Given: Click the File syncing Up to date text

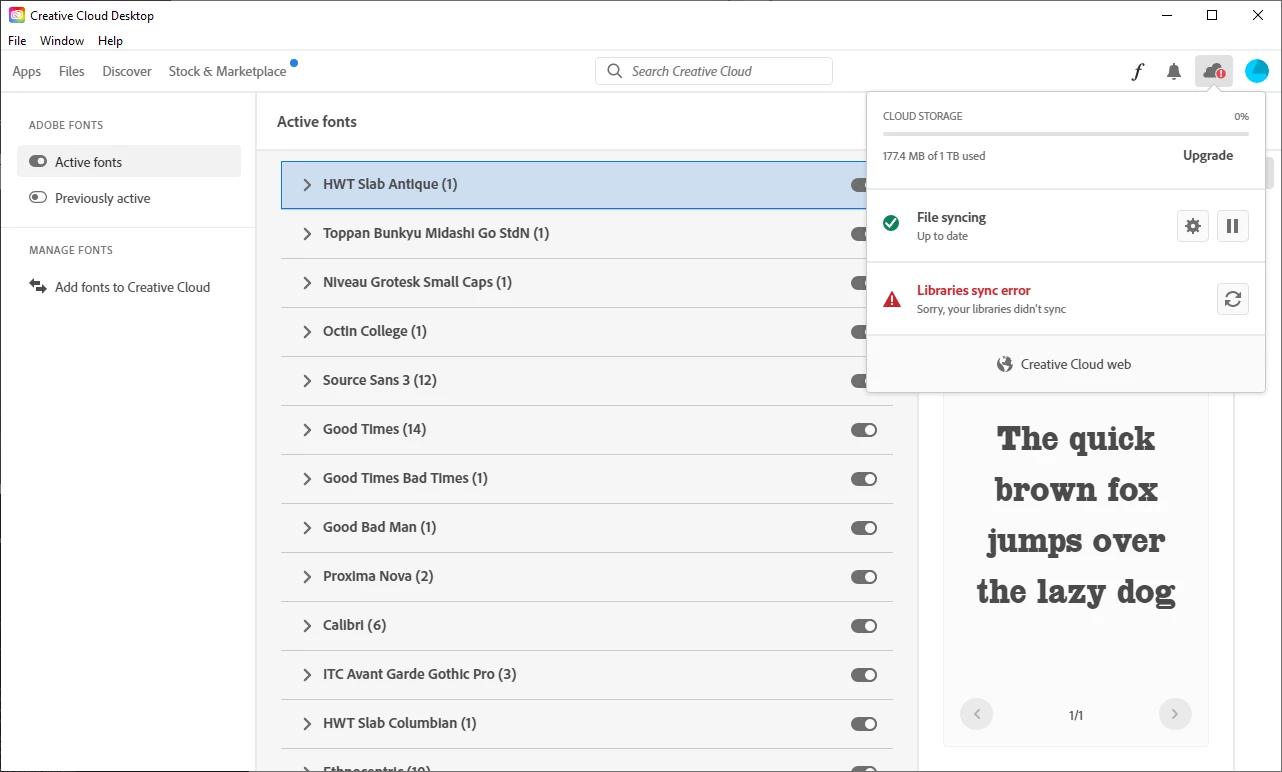Looking at the screenshot, I should coord(951,226).
